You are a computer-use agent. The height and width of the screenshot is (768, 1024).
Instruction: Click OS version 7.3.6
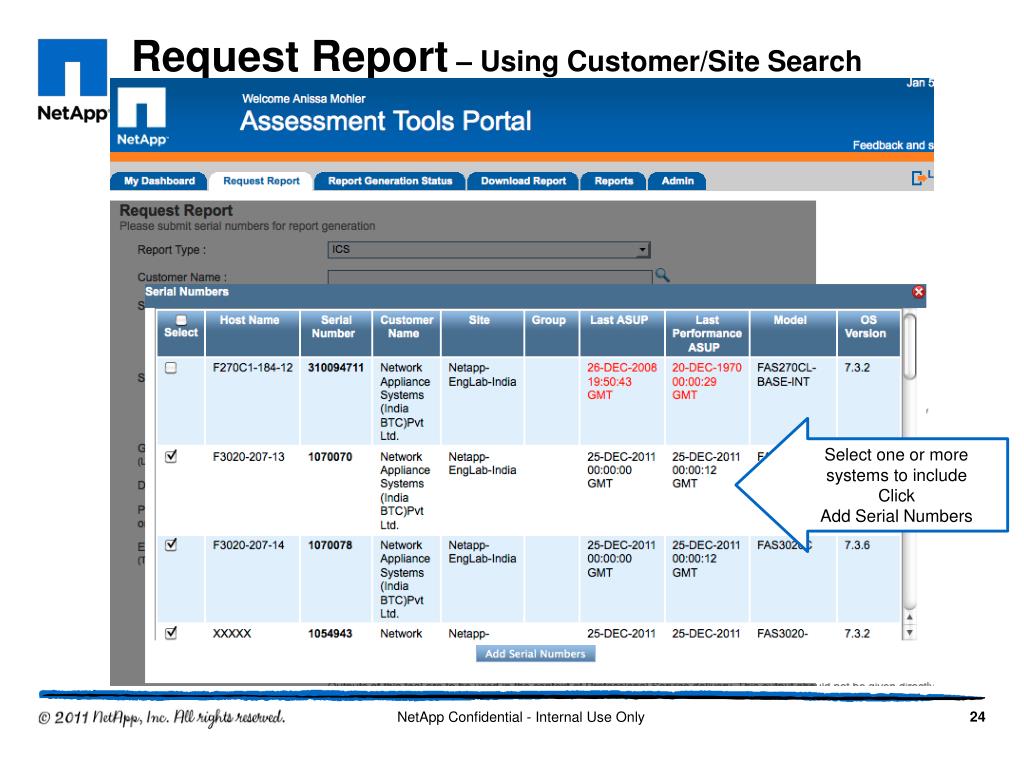[857, 545]
